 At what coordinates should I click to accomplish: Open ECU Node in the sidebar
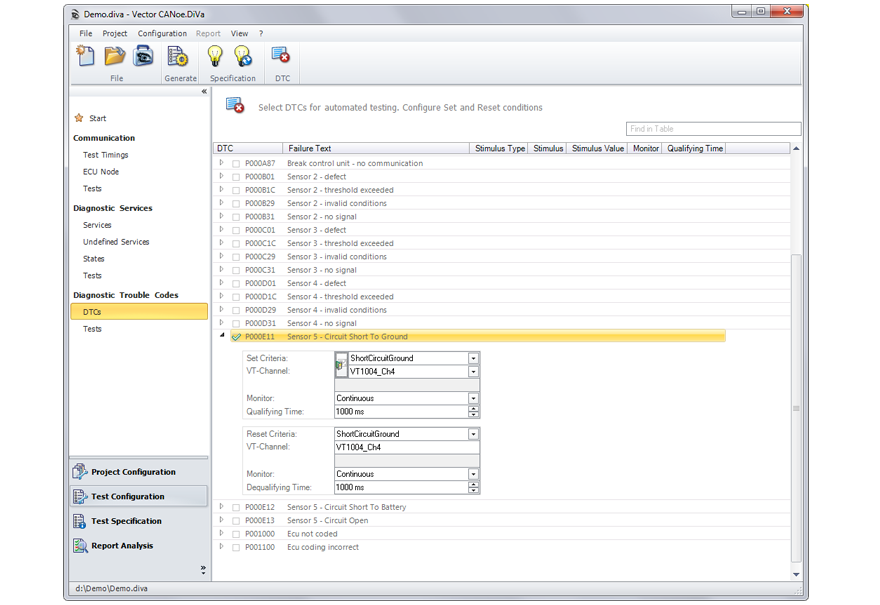click(101, 172)
